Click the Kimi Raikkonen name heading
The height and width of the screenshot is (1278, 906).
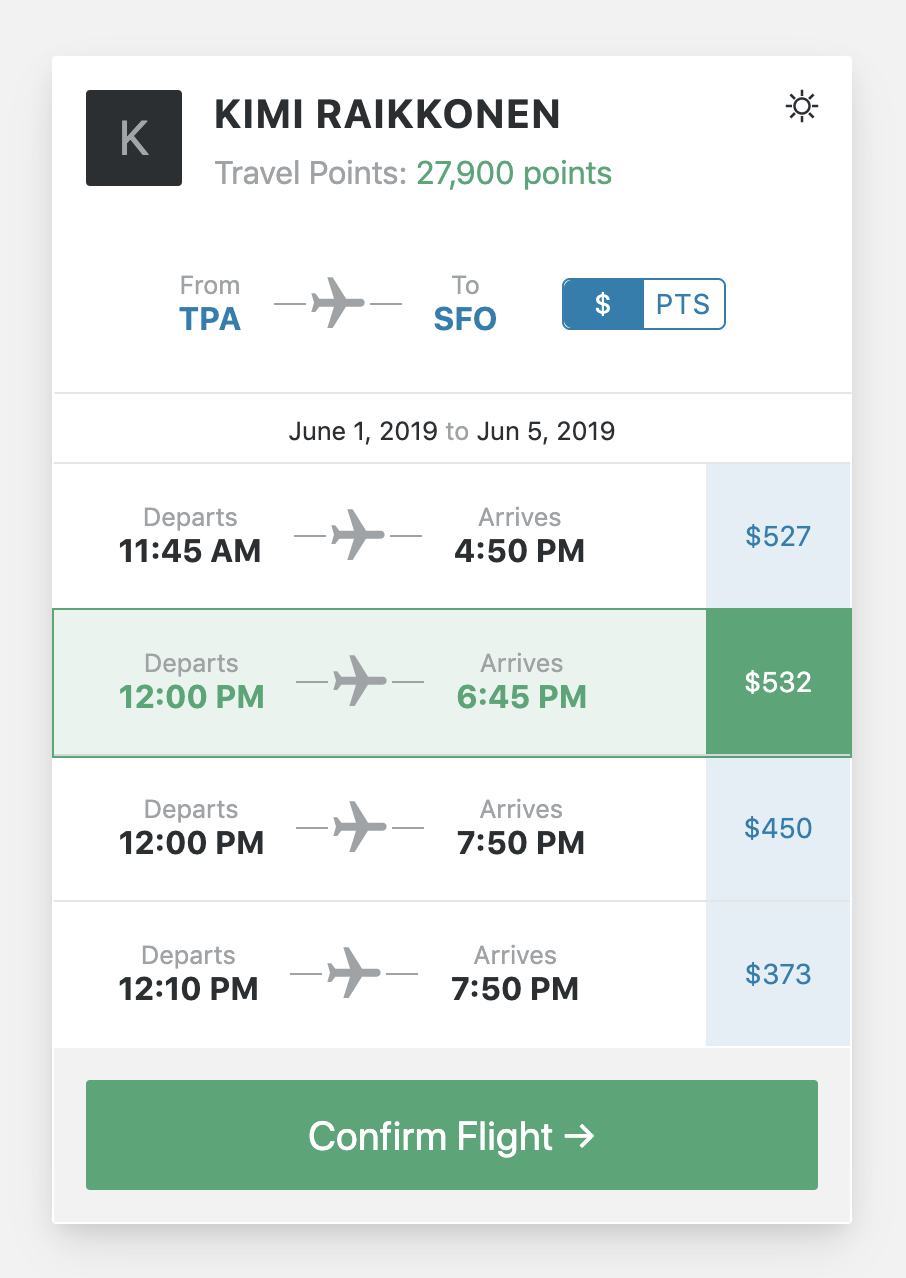click(387, 115)
